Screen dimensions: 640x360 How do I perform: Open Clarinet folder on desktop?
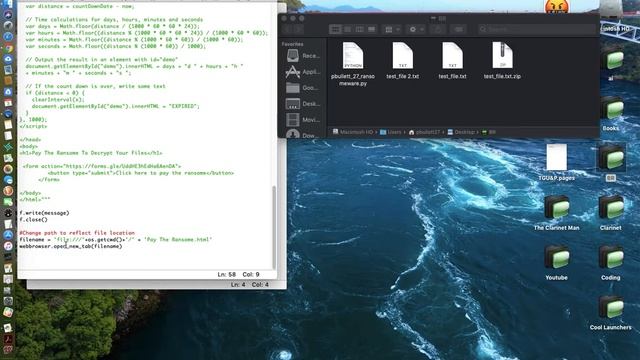[611, 212]
